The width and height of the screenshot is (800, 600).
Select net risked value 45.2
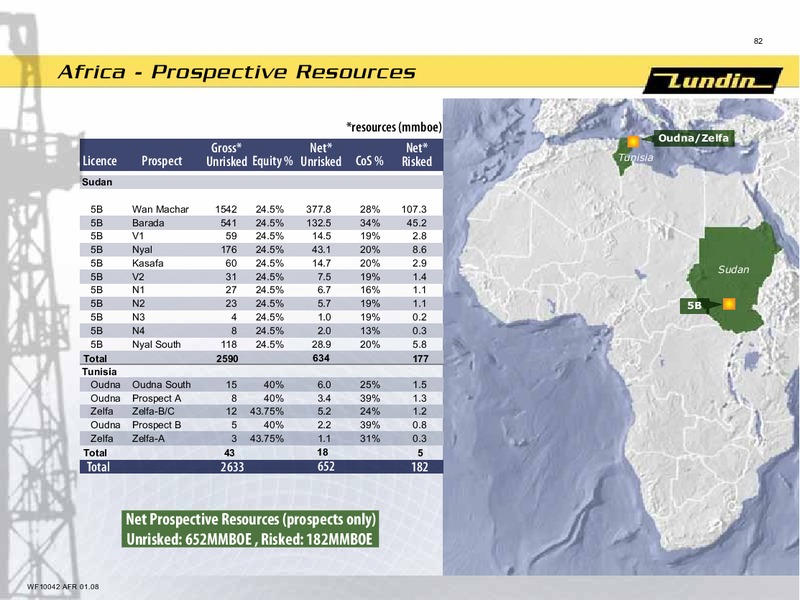coord(416,223)
